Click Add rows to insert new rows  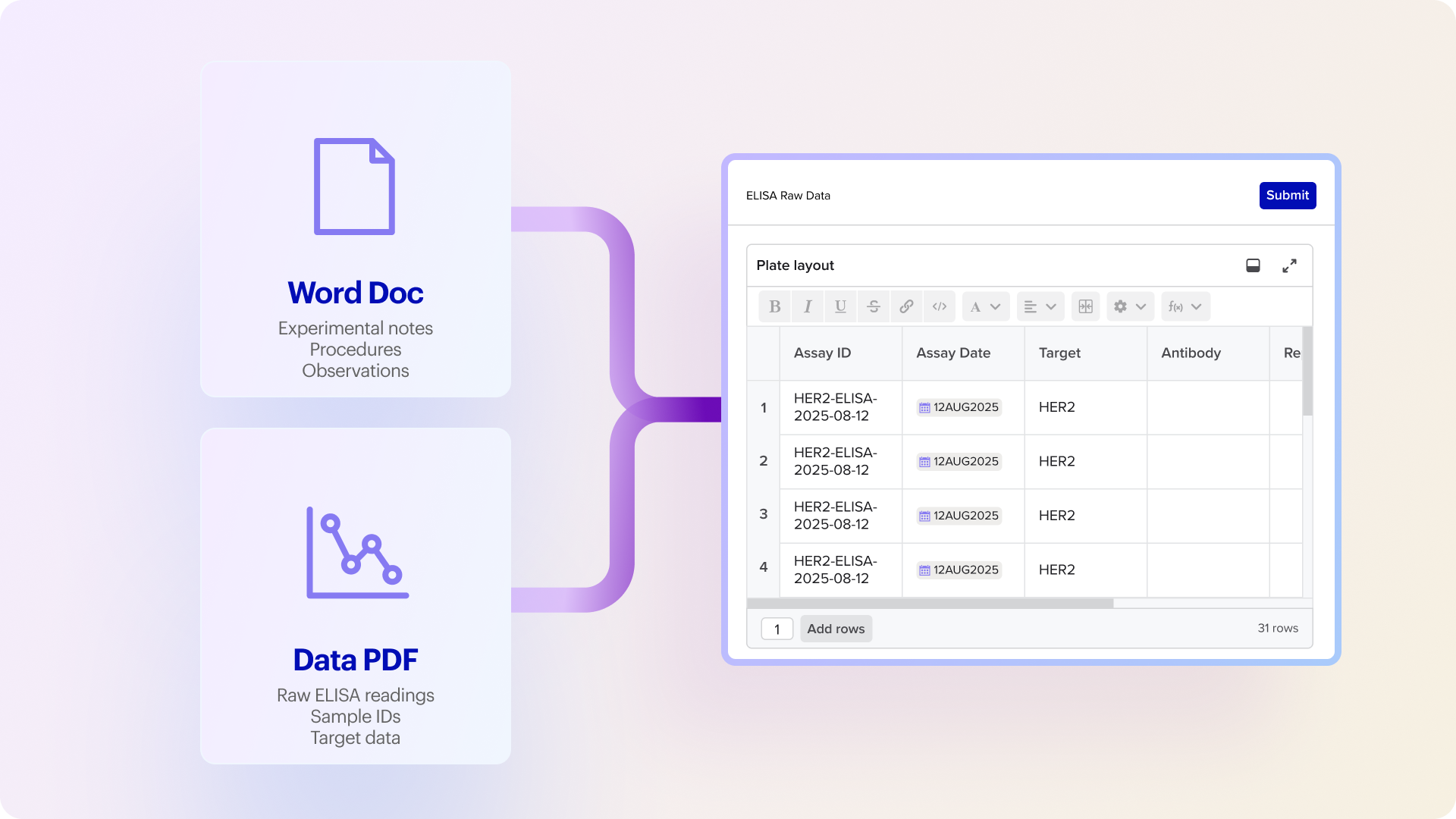point(836,628)
